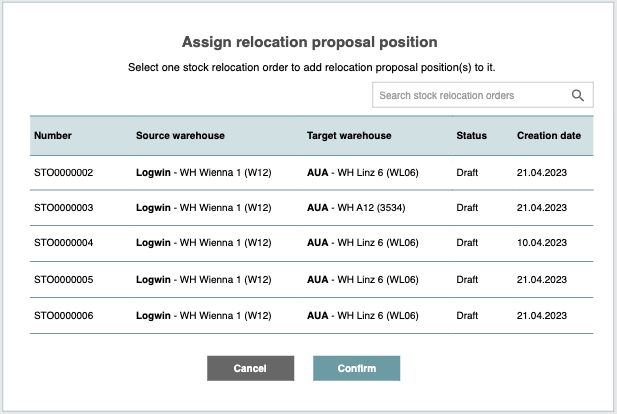Choose stock relocation order STO0000004

pyautogui.click(x=63, y=243)
